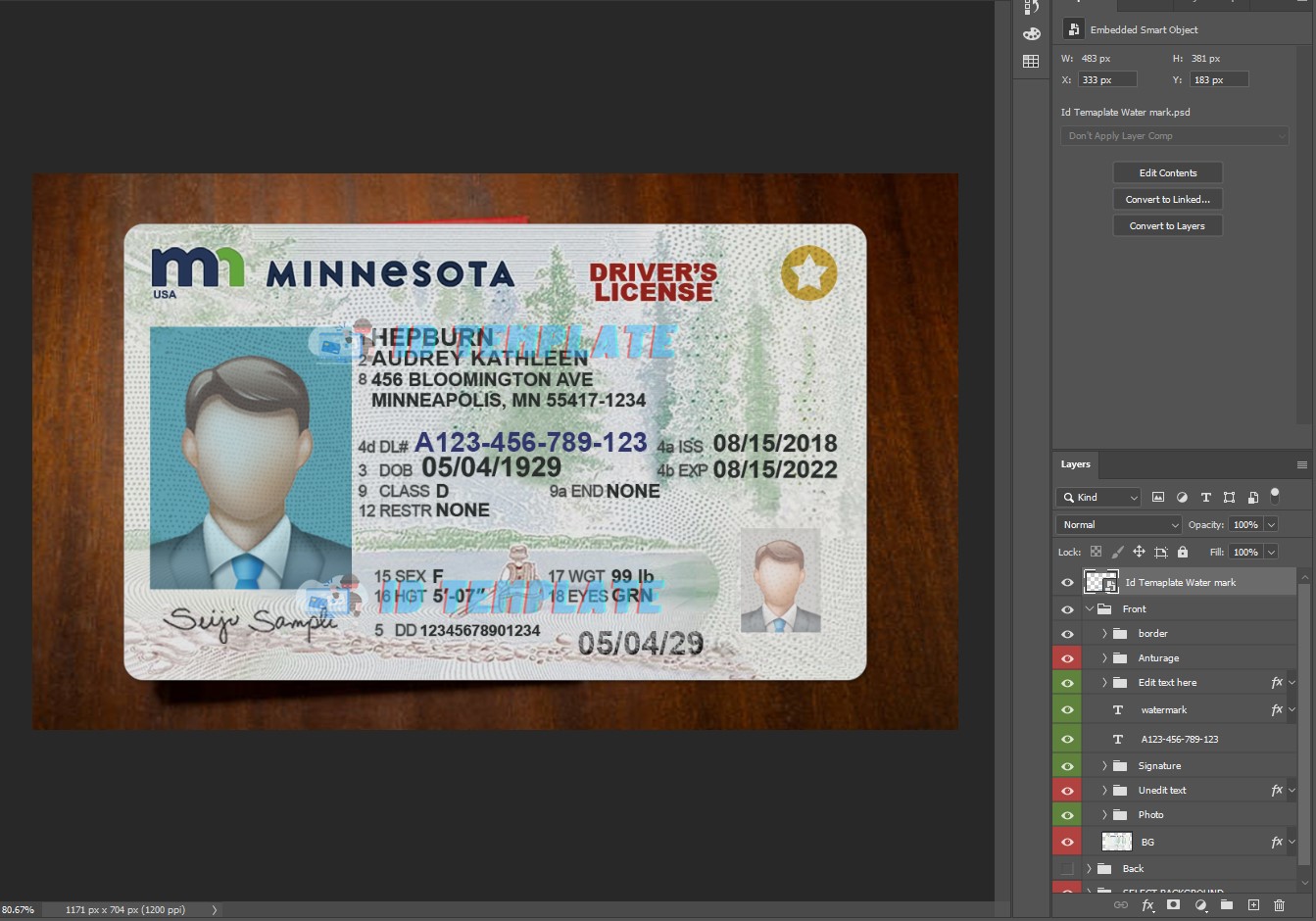This screenshot has width=1316, height=921.
Task: Select the Id Temaplate Water mark layer thumbnail
Action: (x=1101, y=582)
